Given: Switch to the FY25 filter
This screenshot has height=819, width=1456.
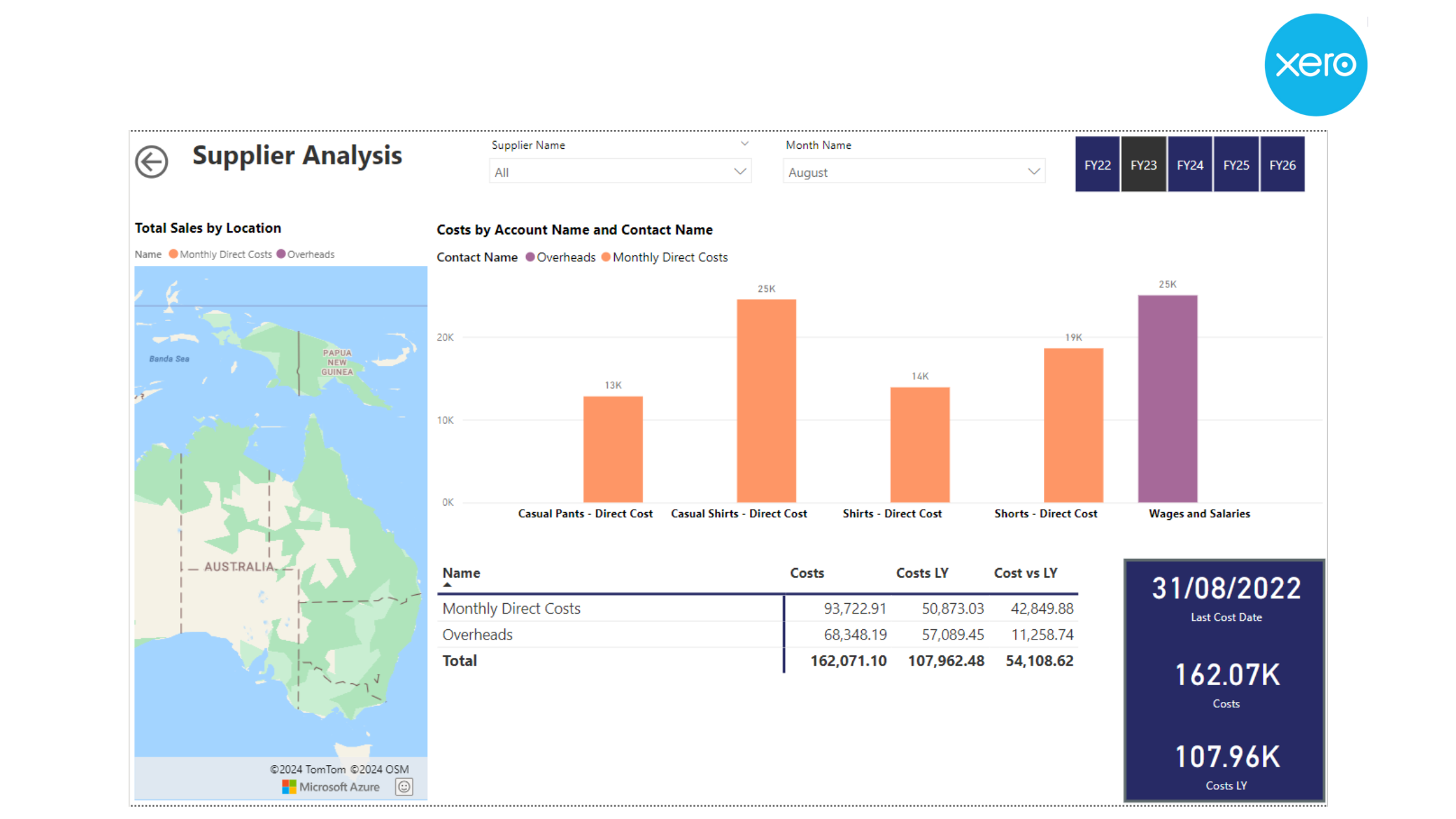Looking at the screenshot, I should (x=1236, y=165).
